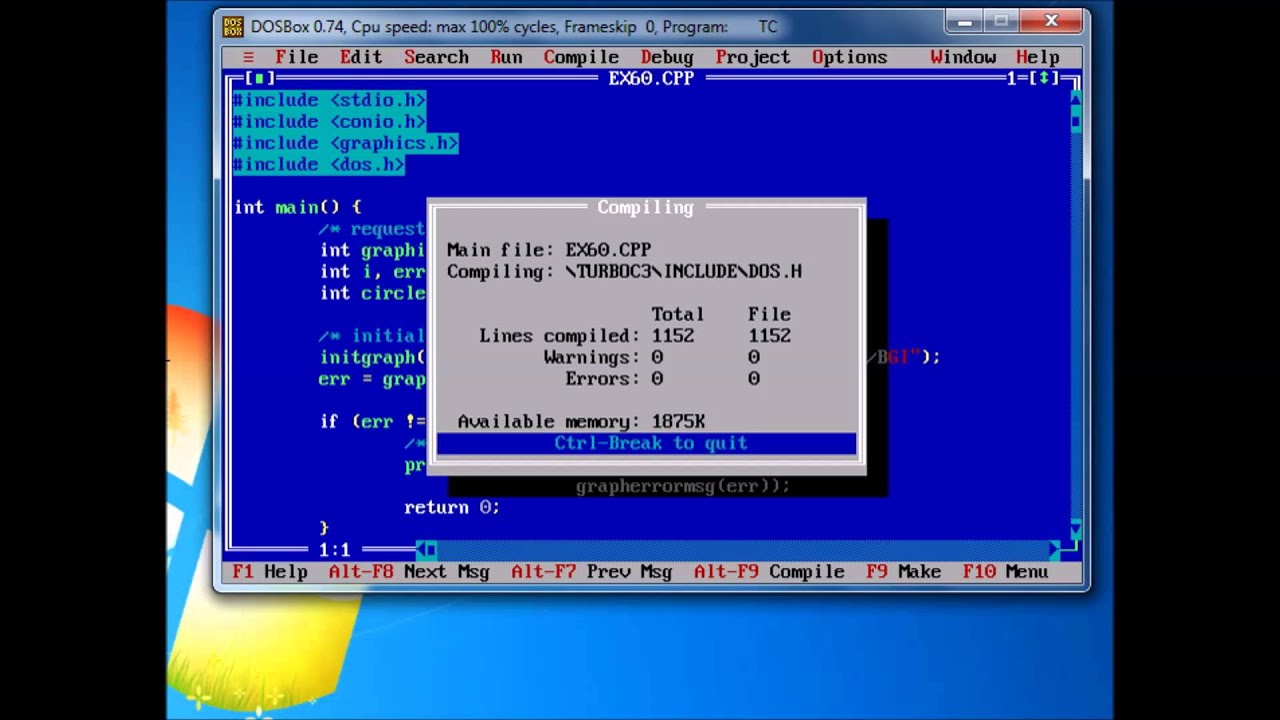This screenshot has width=1280, height=720.
Task: Open the Help menu
Action: tap(1038, 57)
